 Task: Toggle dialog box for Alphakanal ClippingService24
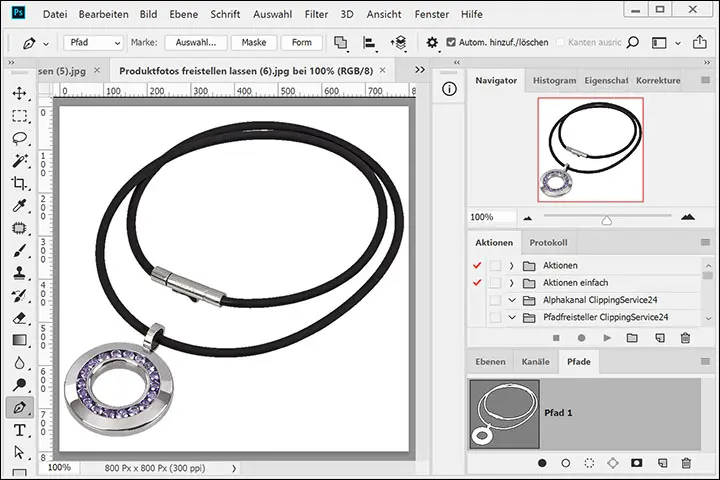point(494,300)
